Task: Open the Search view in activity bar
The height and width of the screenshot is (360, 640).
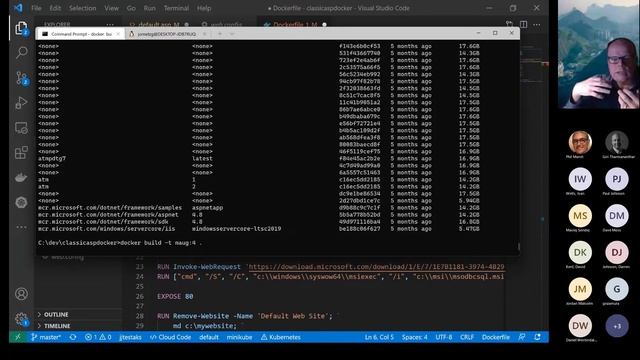Action: 21,52
